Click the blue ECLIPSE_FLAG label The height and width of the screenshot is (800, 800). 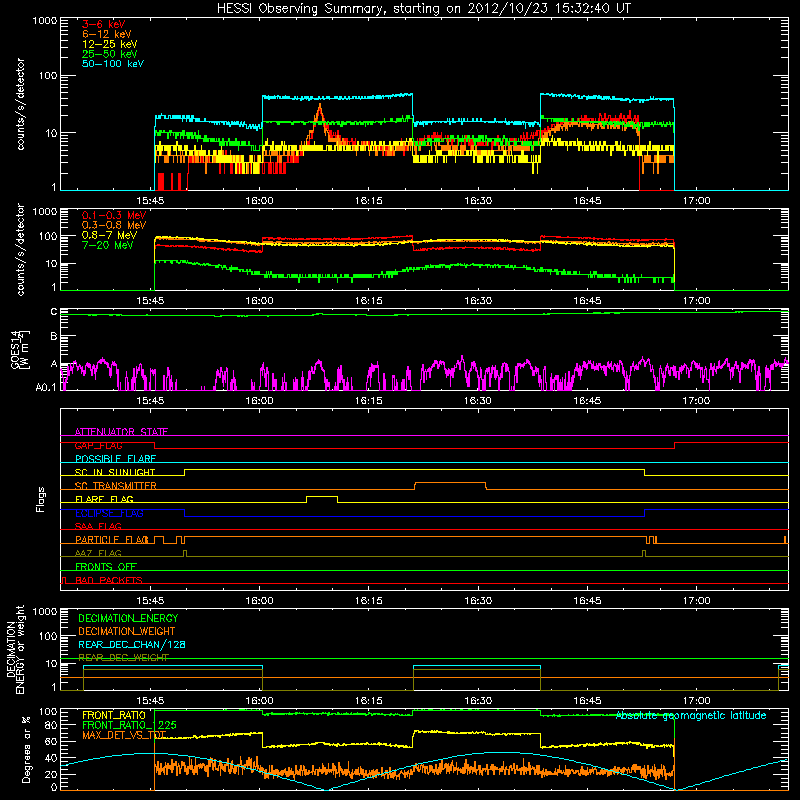coord(109,513)
